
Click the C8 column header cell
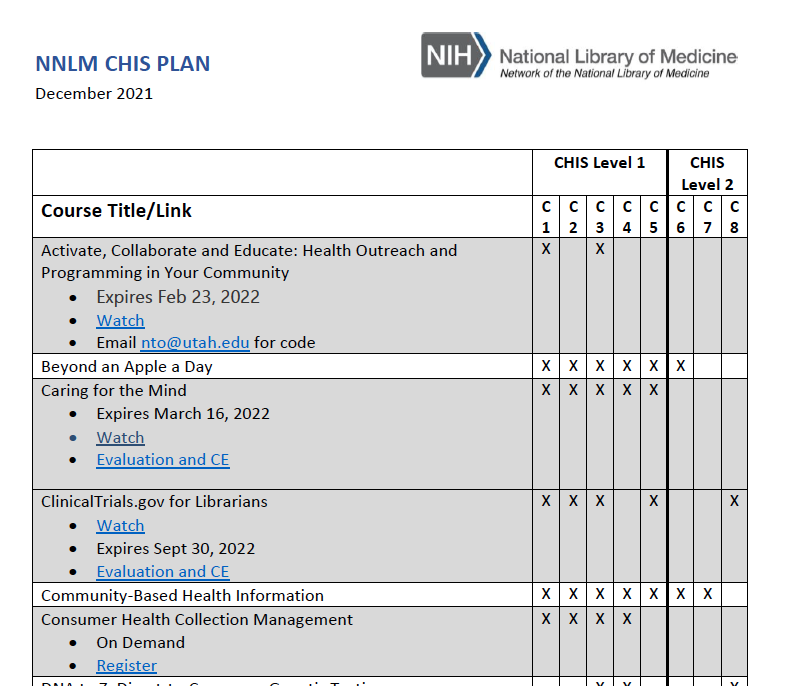(734, 217)
